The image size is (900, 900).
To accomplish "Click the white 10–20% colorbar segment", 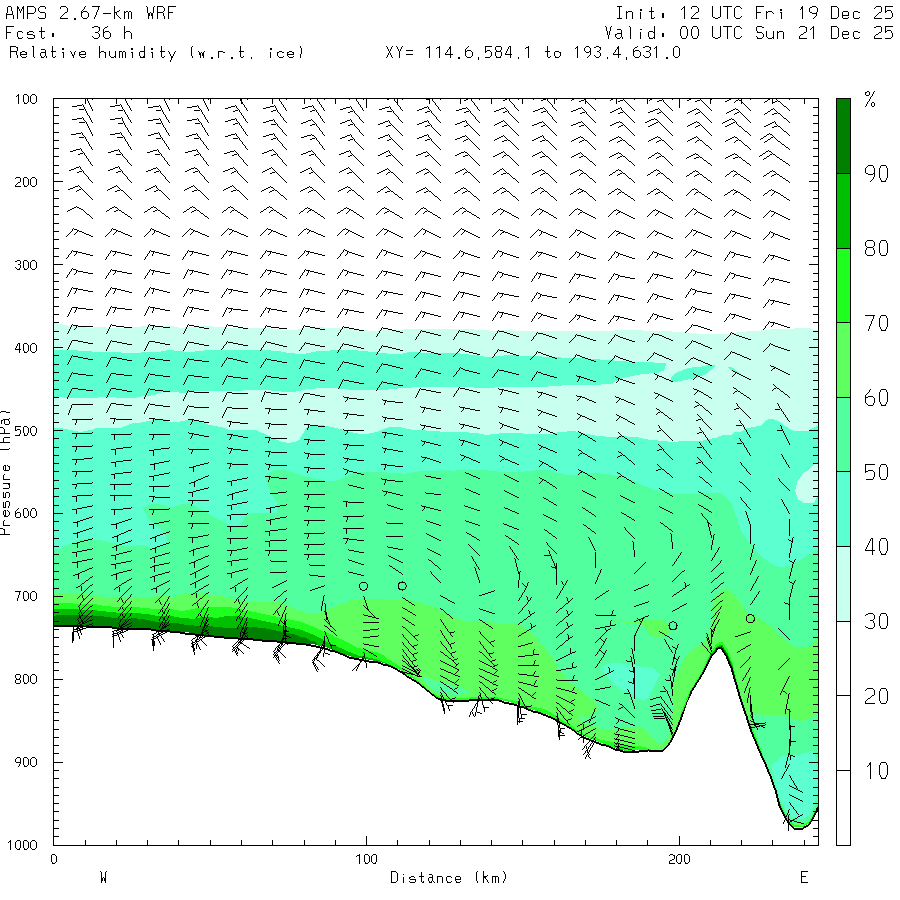I will pyautogui.click(x=843, y=733).
